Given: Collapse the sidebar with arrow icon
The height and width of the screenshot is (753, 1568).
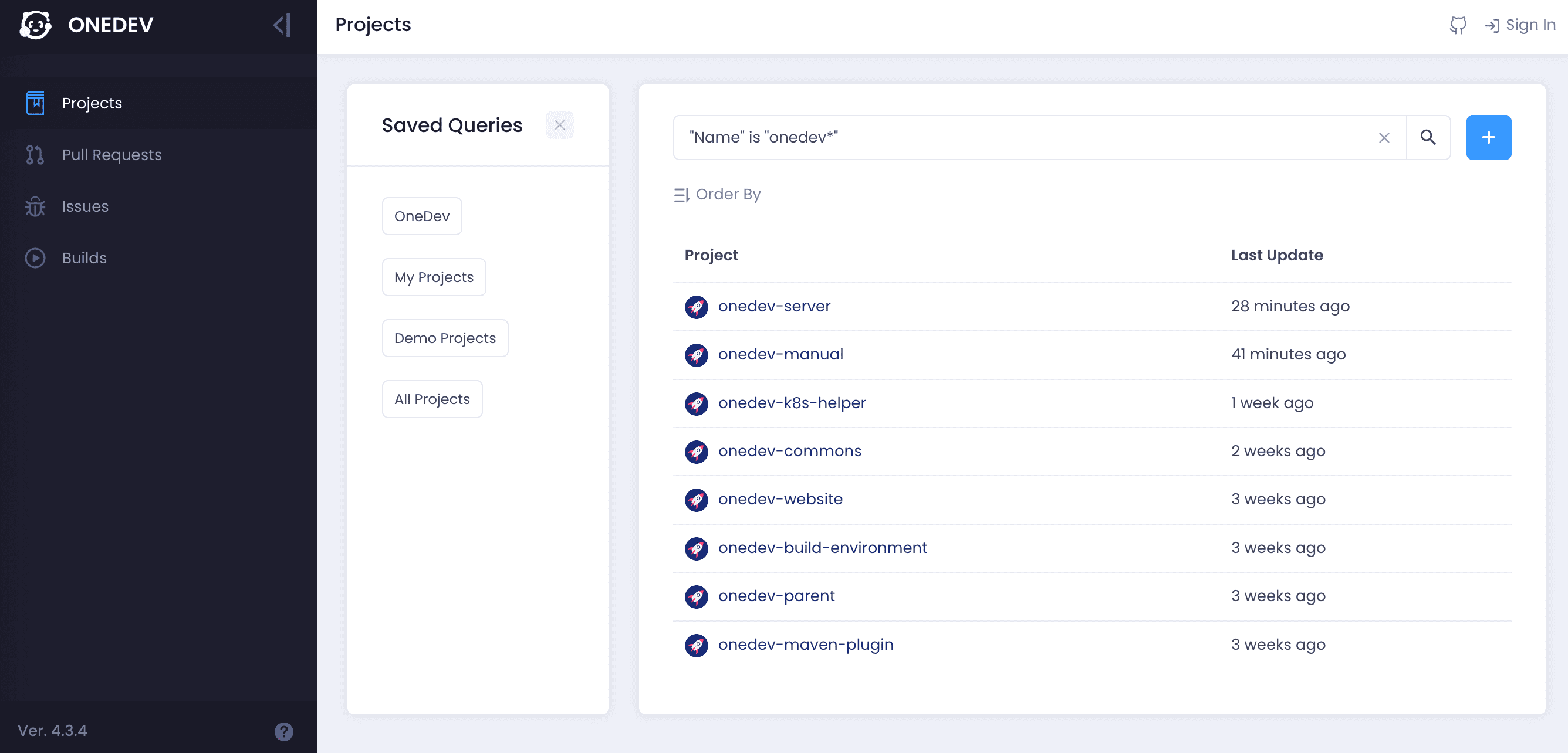Looking at the screenshot, I should coord(282,25).
